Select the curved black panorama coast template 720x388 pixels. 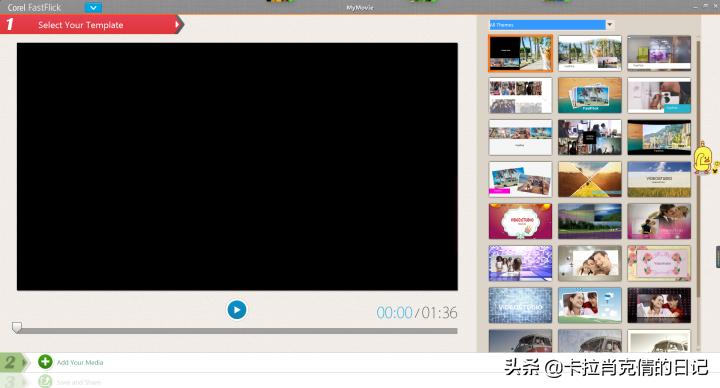659,137
